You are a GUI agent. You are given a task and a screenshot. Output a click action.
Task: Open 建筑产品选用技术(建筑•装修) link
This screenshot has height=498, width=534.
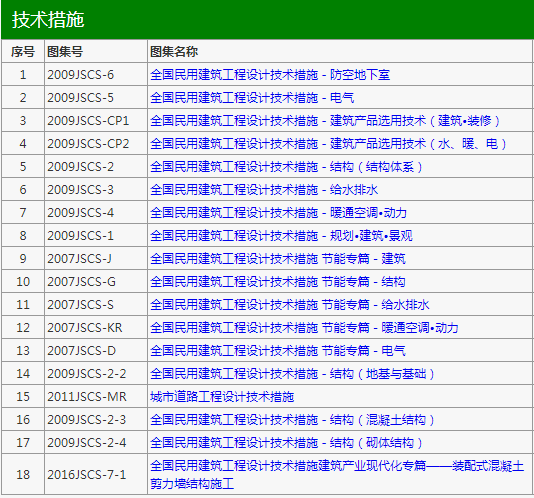coord(325,121)
